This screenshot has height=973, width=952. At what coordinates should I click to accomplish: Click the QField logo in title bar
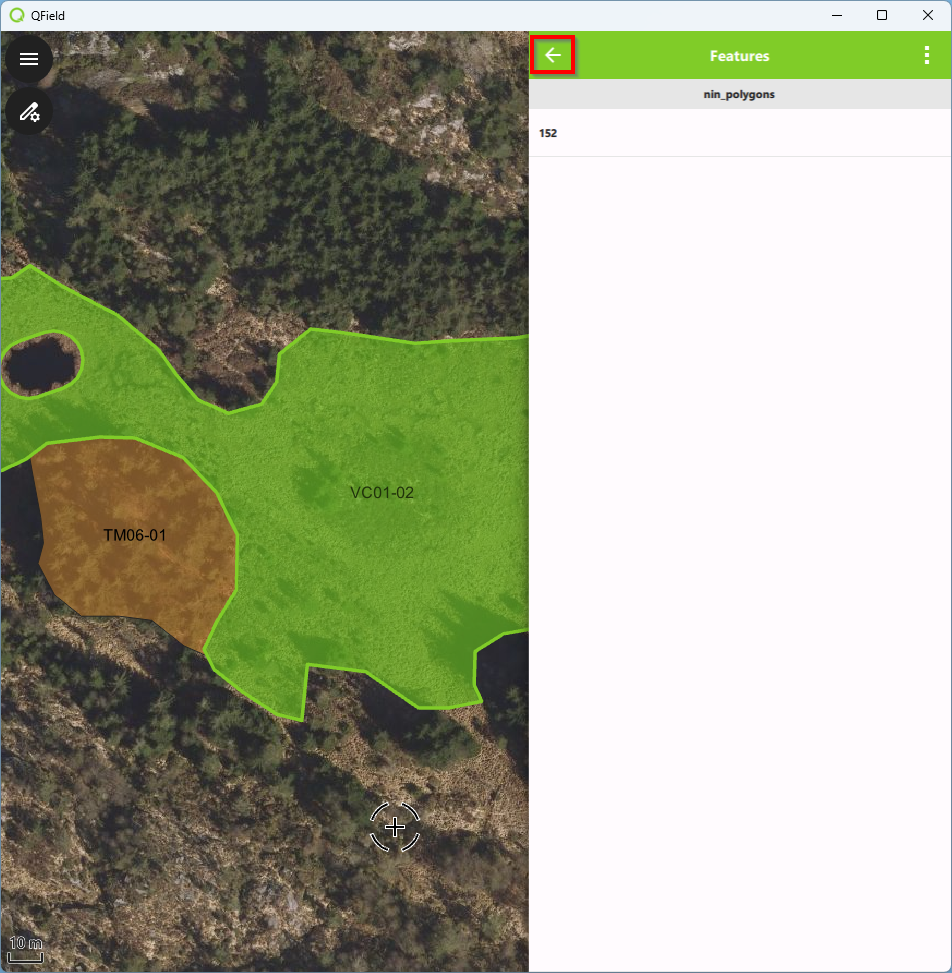point(16,16)
